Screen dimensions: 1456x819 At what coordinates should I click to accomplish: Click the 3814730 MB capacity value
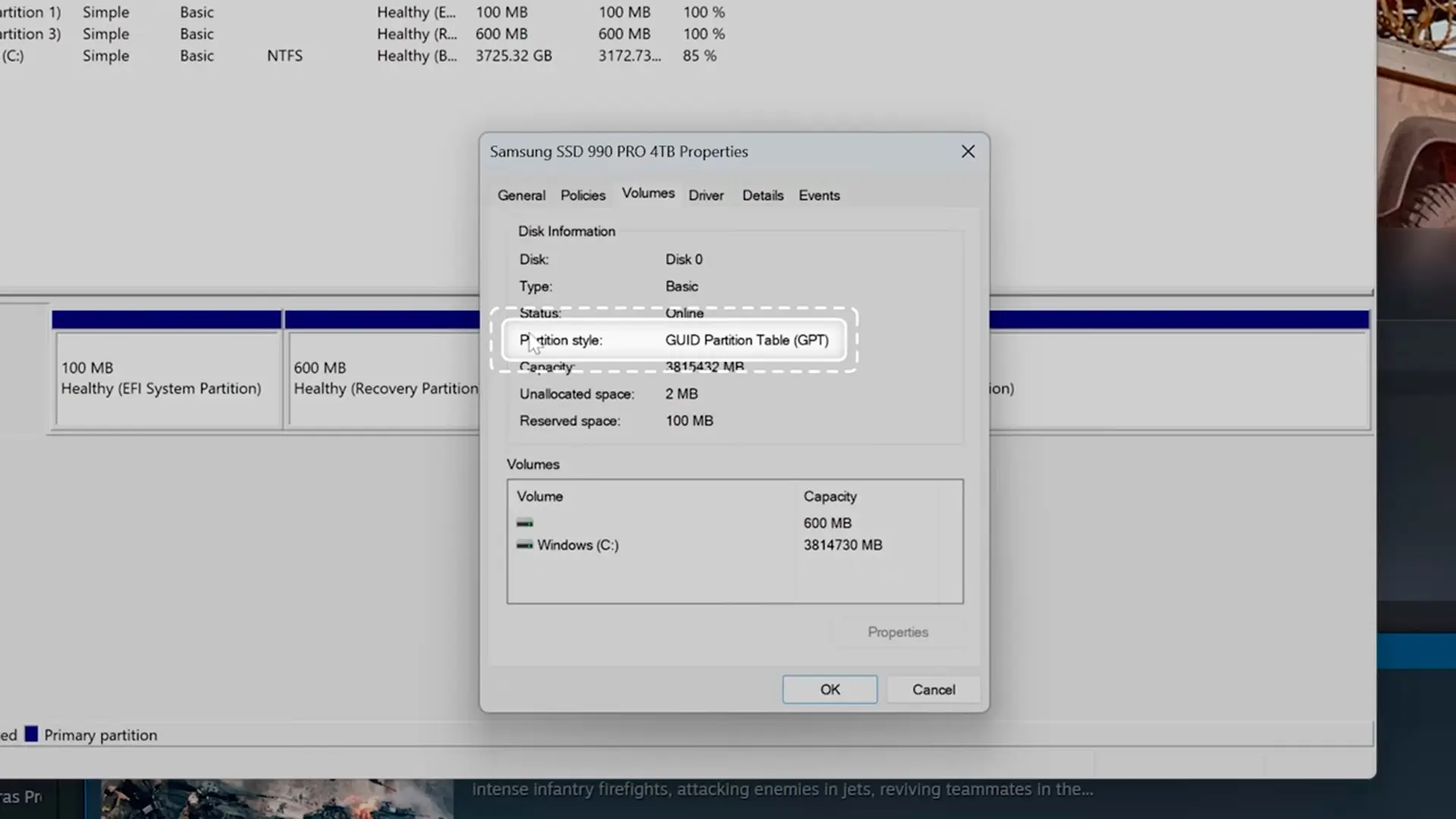pos(843,545)
